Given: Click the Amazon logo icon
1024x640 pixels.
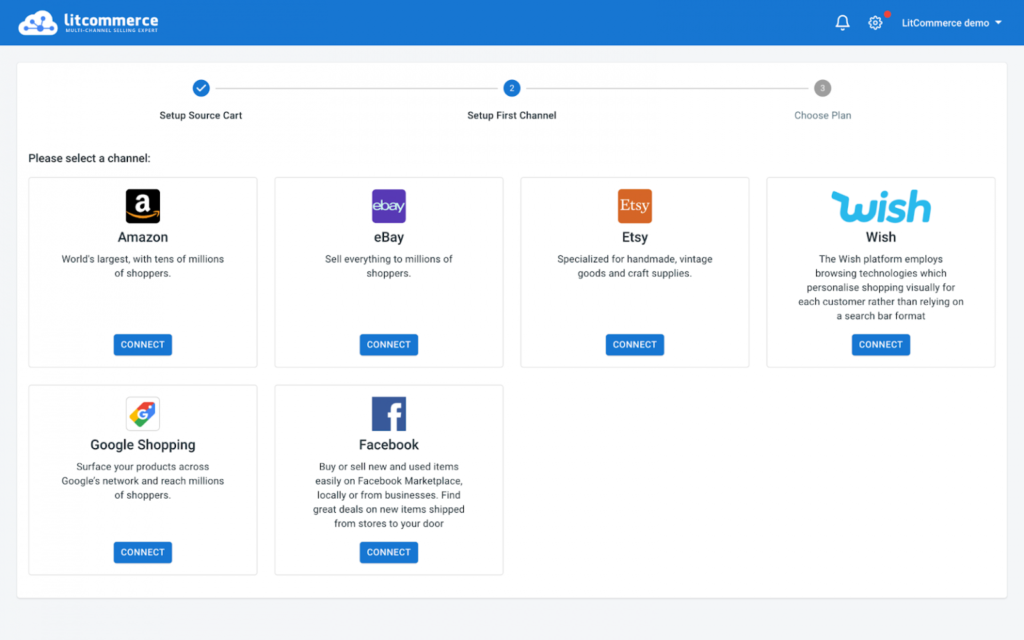Looking at the screenshot, I should (x=143, y=206).
